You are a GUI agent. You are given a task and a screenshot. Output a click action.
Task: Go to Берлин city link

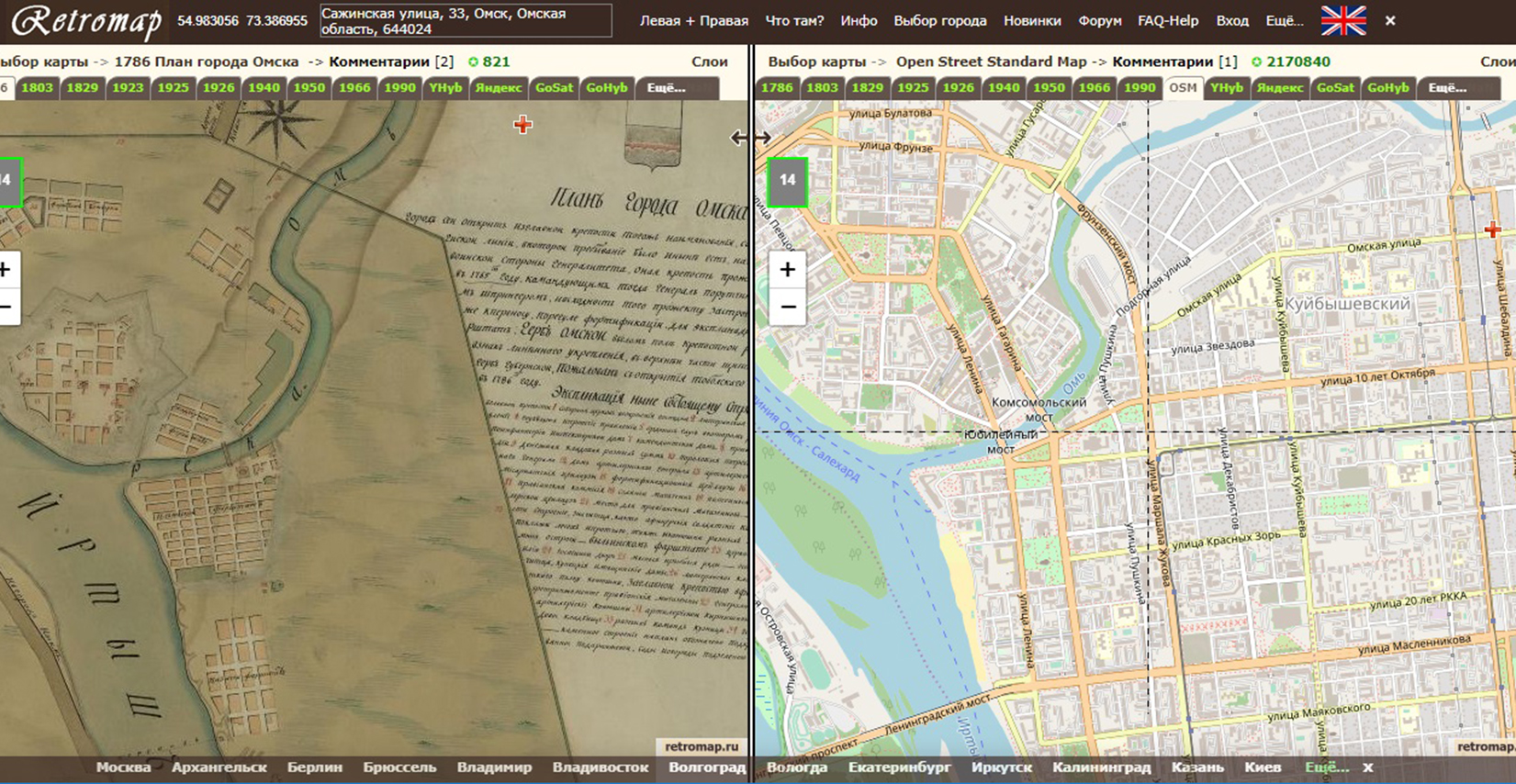[x=314, y=767]
